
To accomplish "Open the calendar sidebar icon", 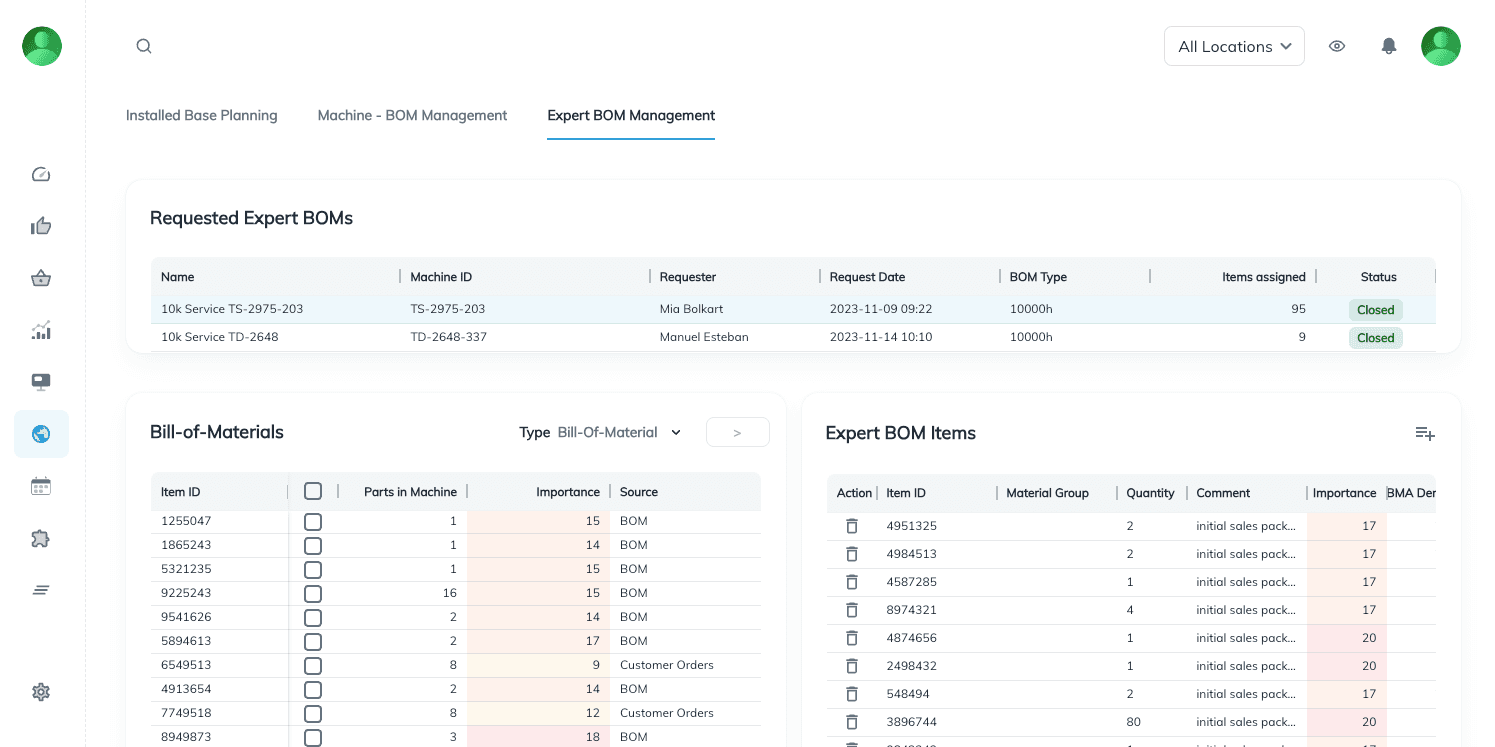I will [41, 486].
